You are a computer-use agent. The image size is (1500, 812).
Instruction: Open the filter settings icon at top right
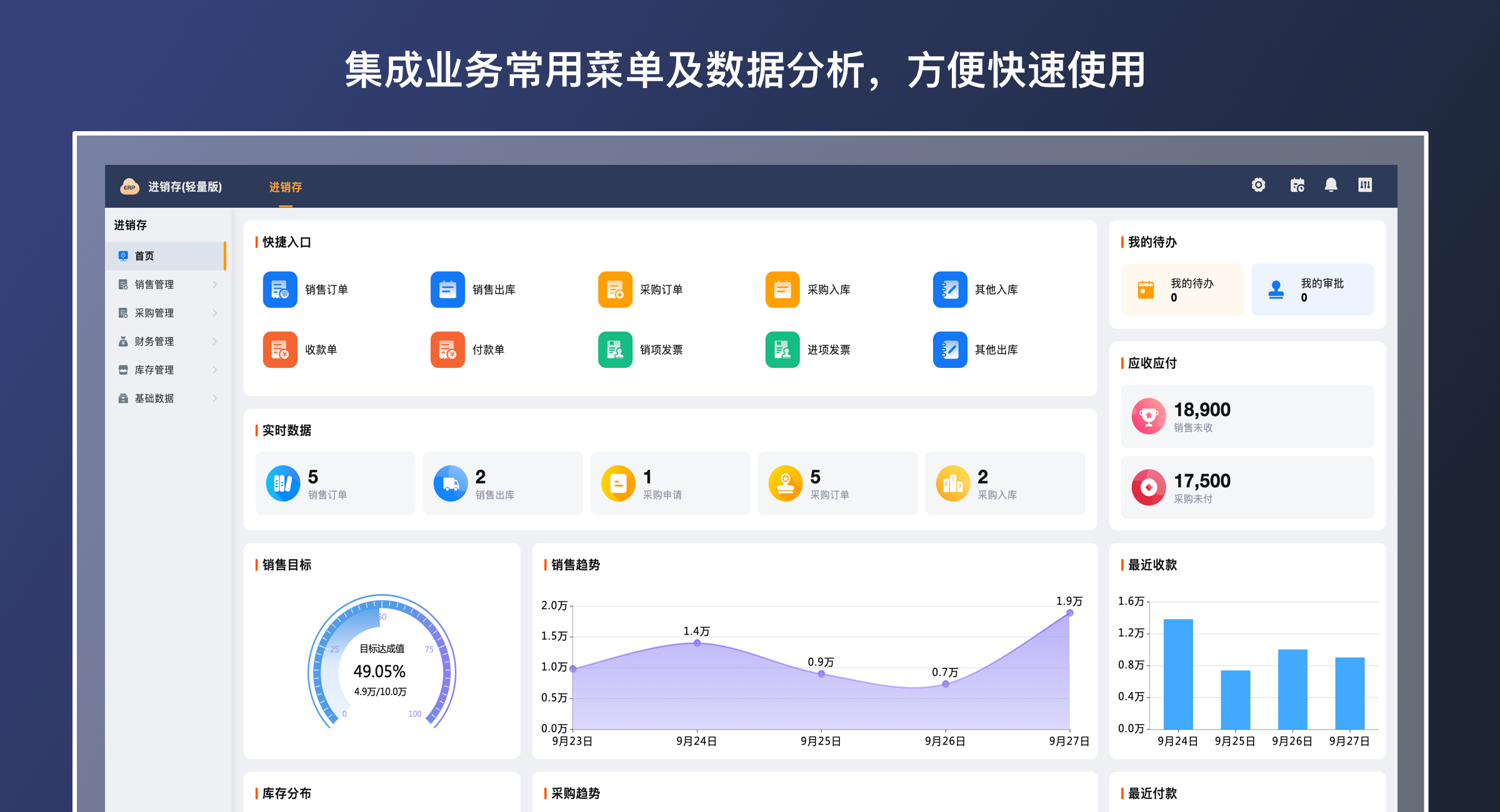[x=1366, y=185]
